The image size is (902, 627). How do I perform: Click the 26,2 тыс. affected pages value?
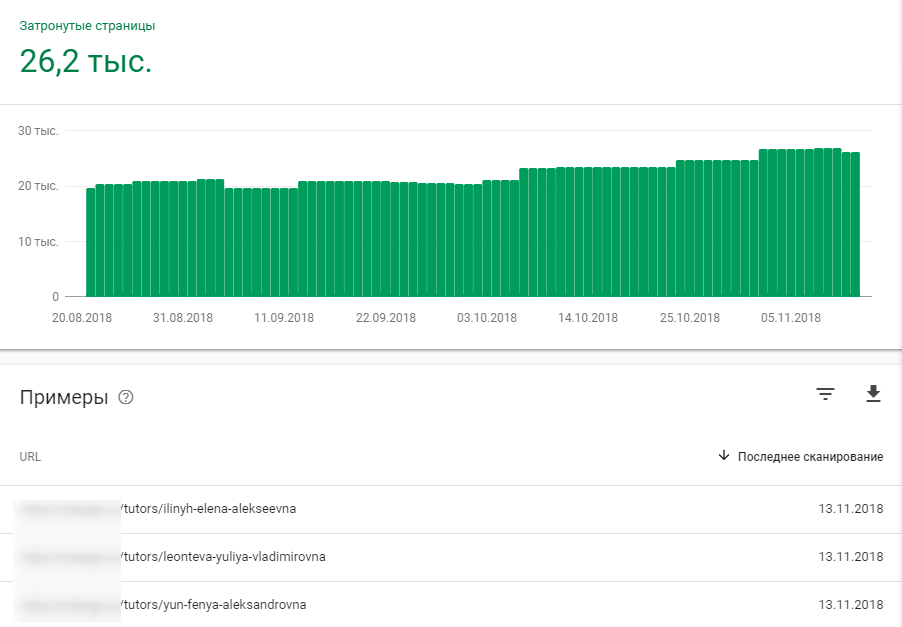[86, 61]
